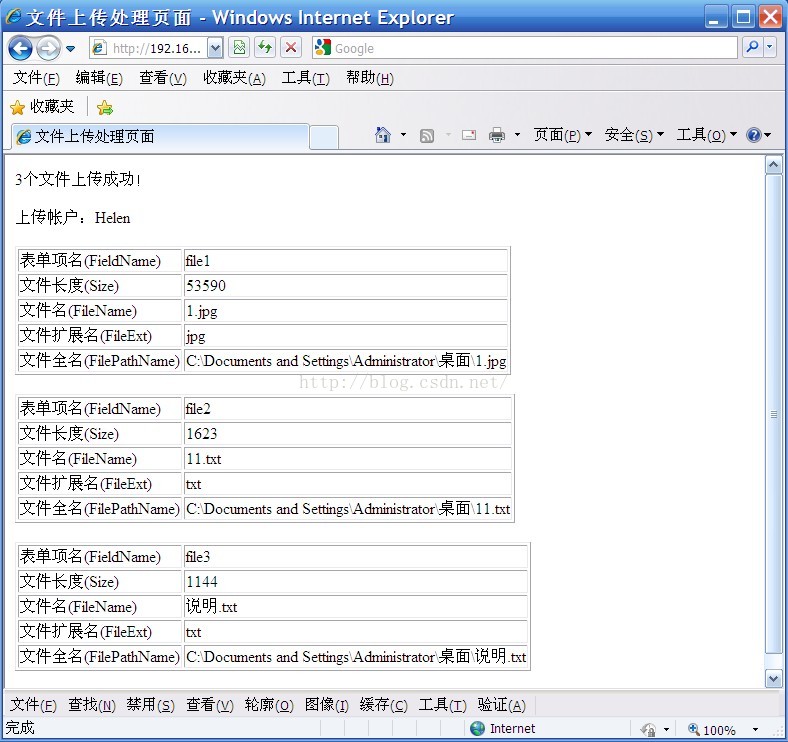
Task: Open developer toolbar 查看(V) menu
Action: 210,705
